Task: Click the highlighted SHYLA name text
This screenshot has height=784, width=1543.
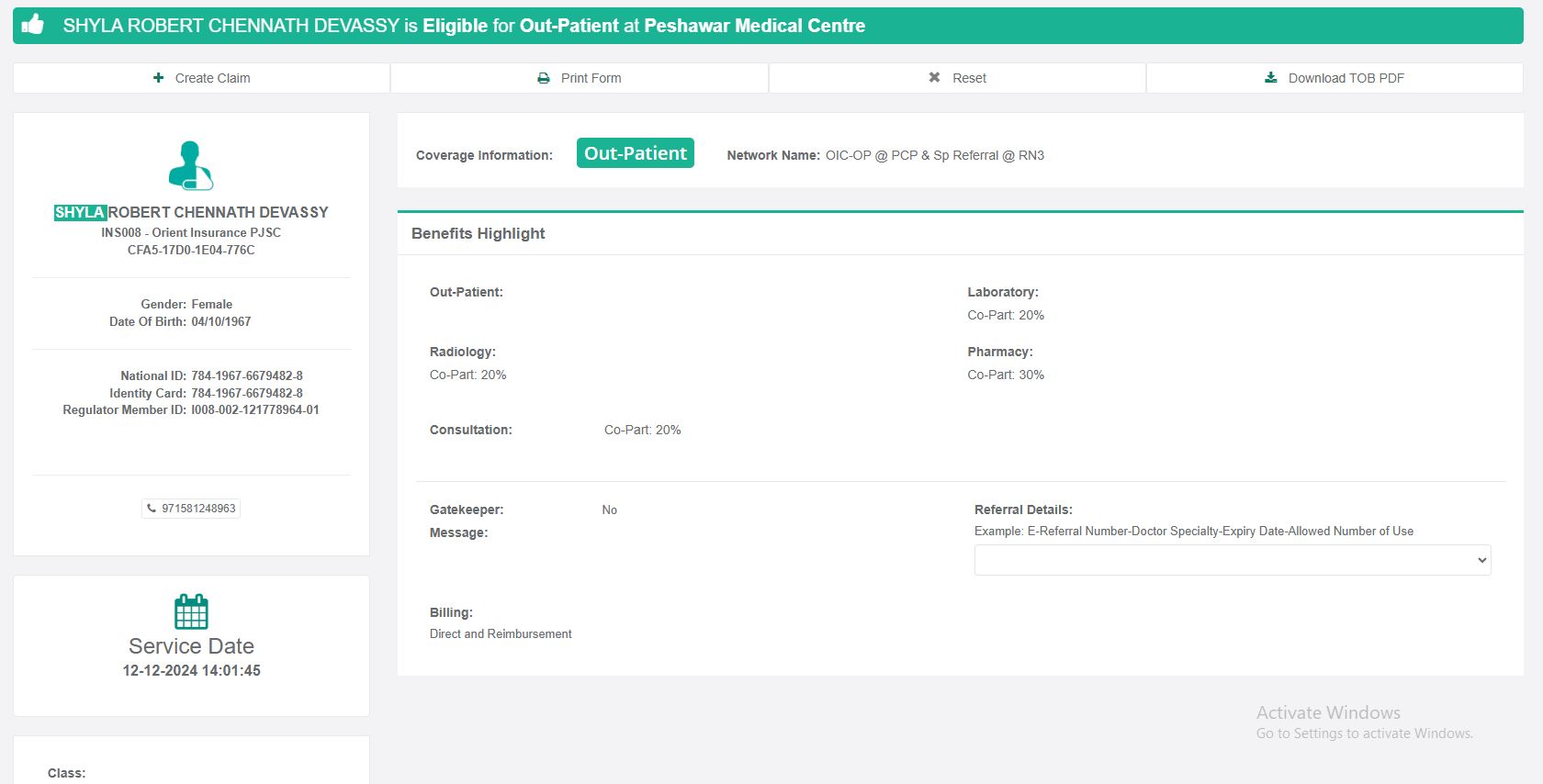Action: (x=80, y=212)
